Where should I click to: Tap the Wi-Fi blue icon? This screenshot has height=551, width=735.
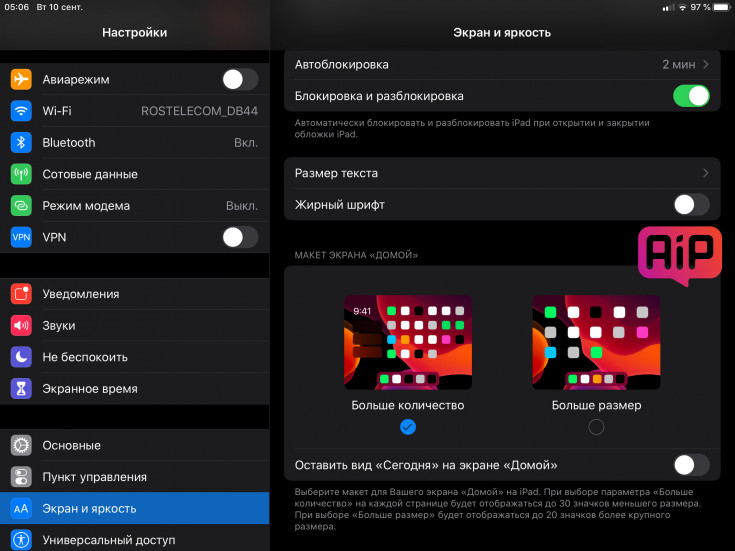coord(21,111)
